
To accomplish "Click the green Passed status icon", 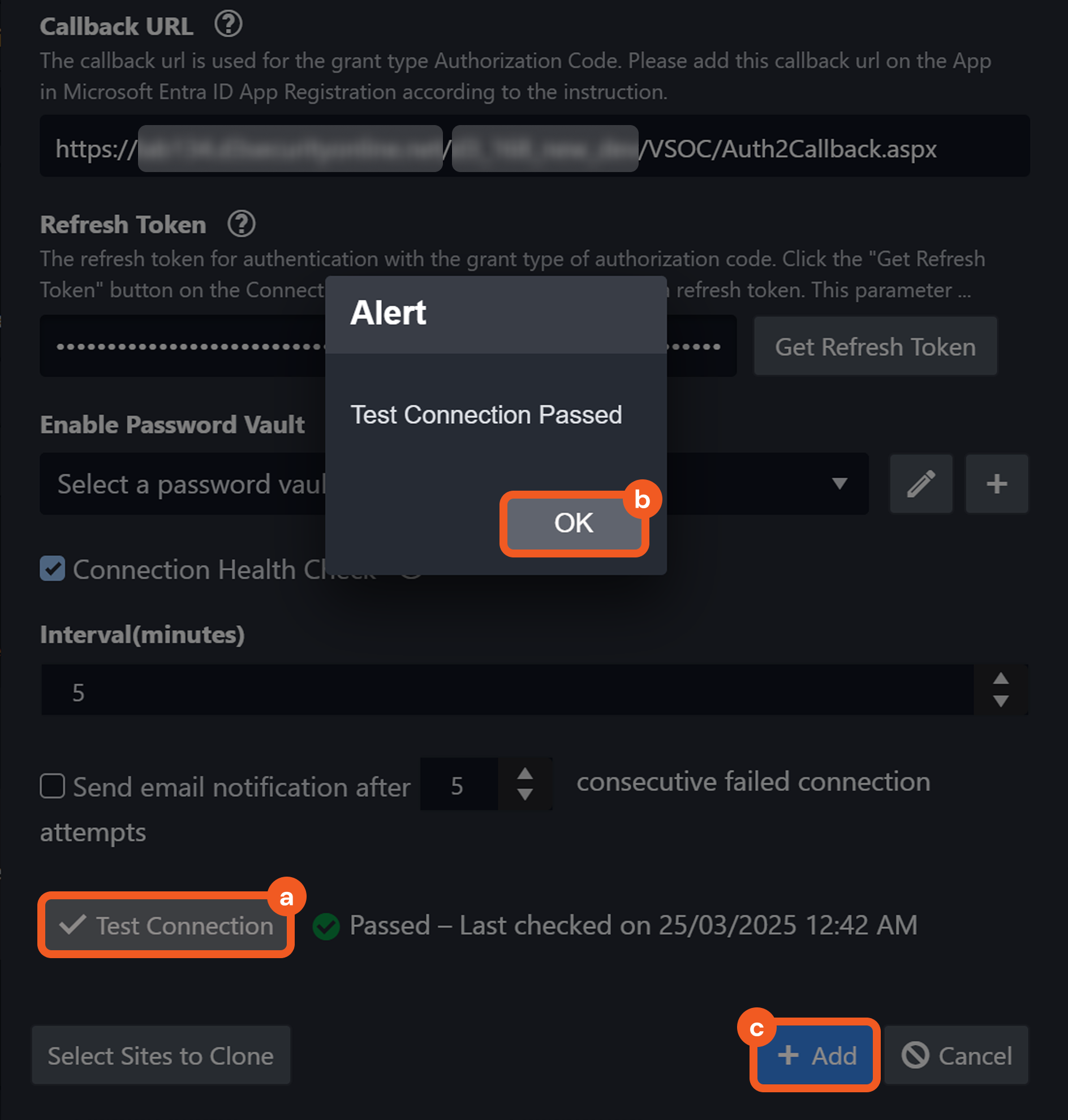I will click(x=326, y=926).
